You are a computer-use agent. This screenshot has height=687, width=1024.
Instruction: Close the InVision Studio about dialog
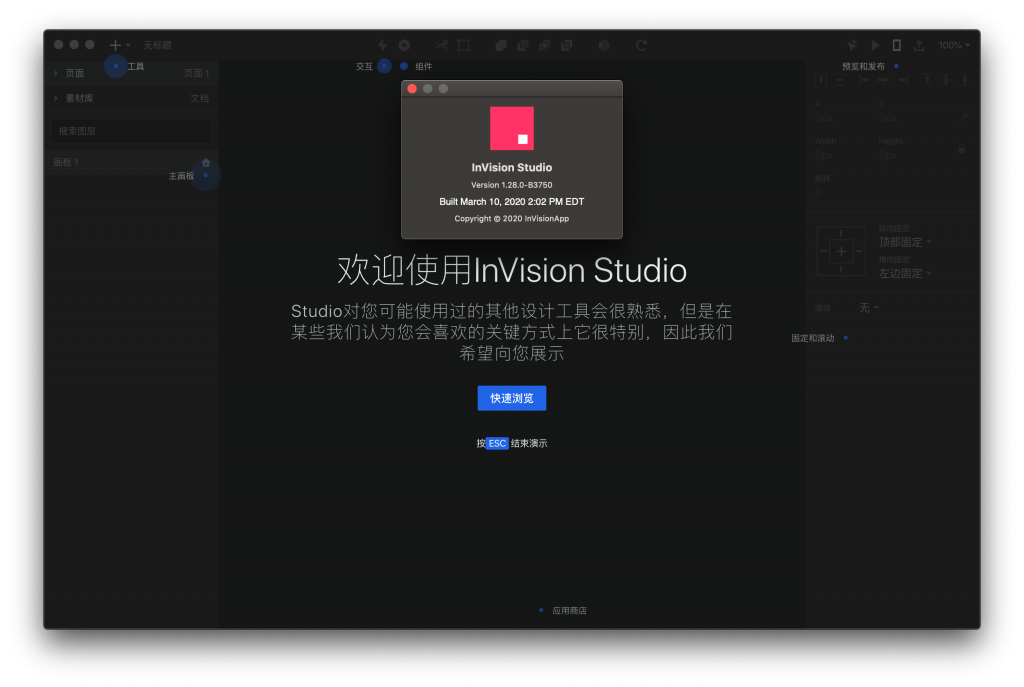(x=412, y=89)
